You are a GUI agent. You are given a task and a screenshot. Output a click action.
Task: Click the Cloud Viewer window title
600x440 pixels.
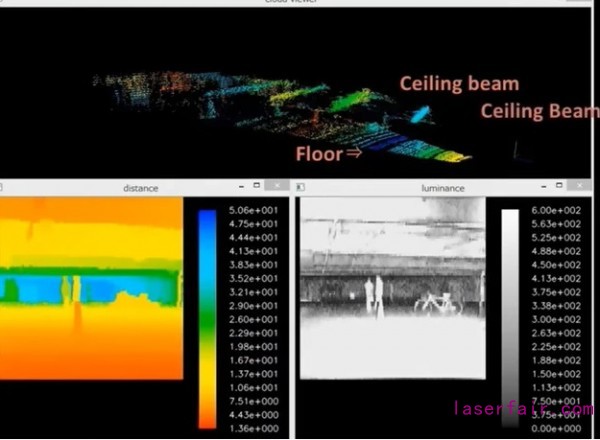(300, 3)
